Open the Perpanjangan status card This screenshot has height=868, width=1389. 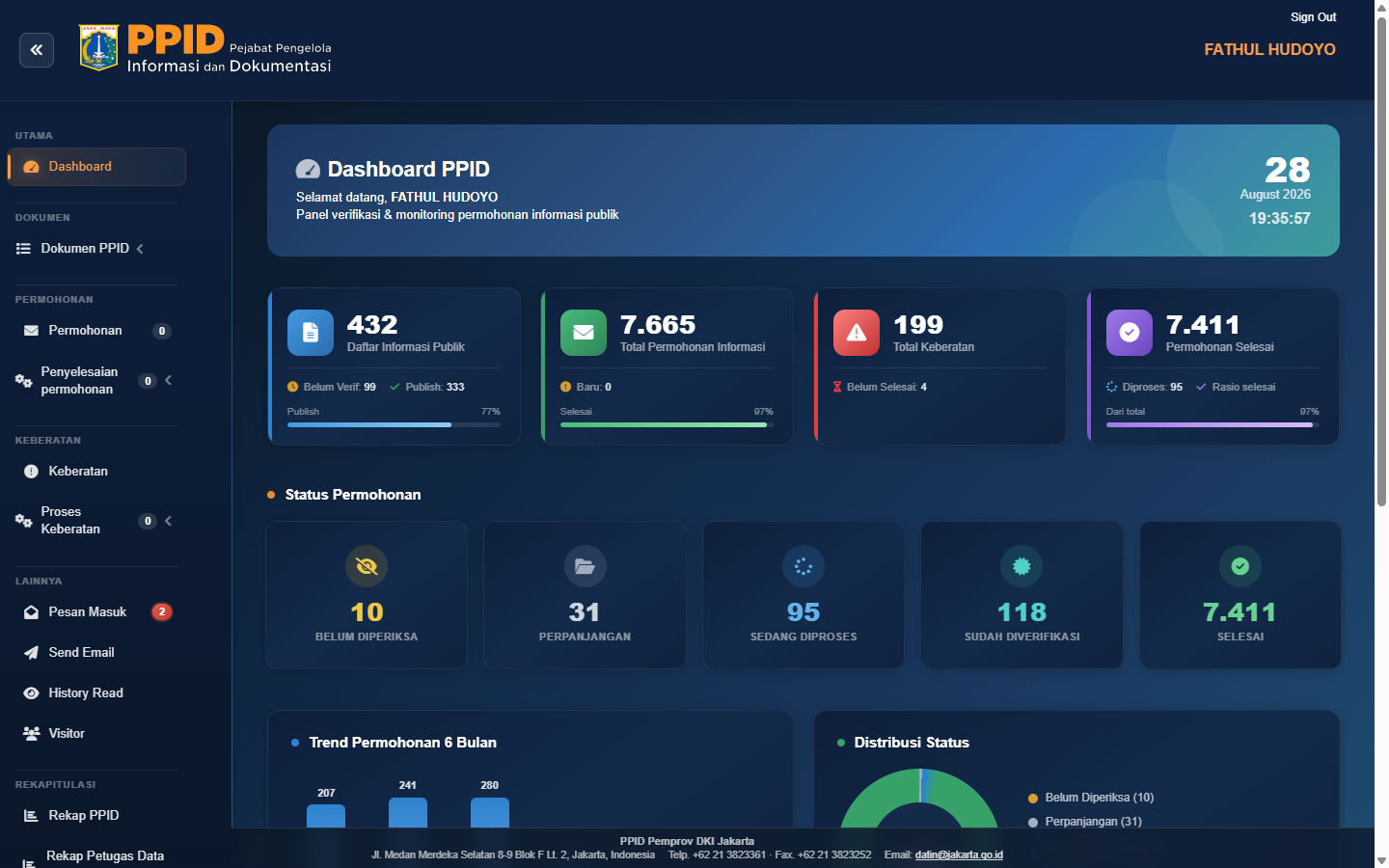[586, 595]
